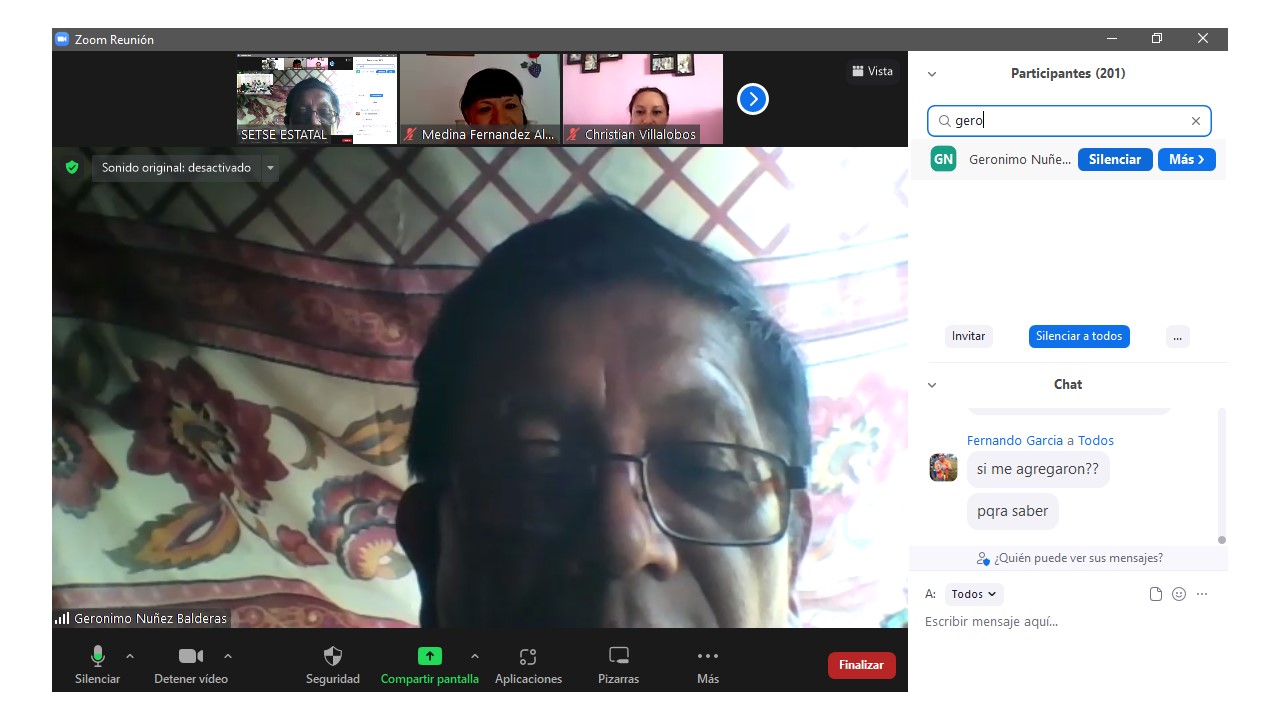Viewport: 1280px width, 720px height.
Task: Open Compartir pantalla share screen
Action: coord(429,657)
